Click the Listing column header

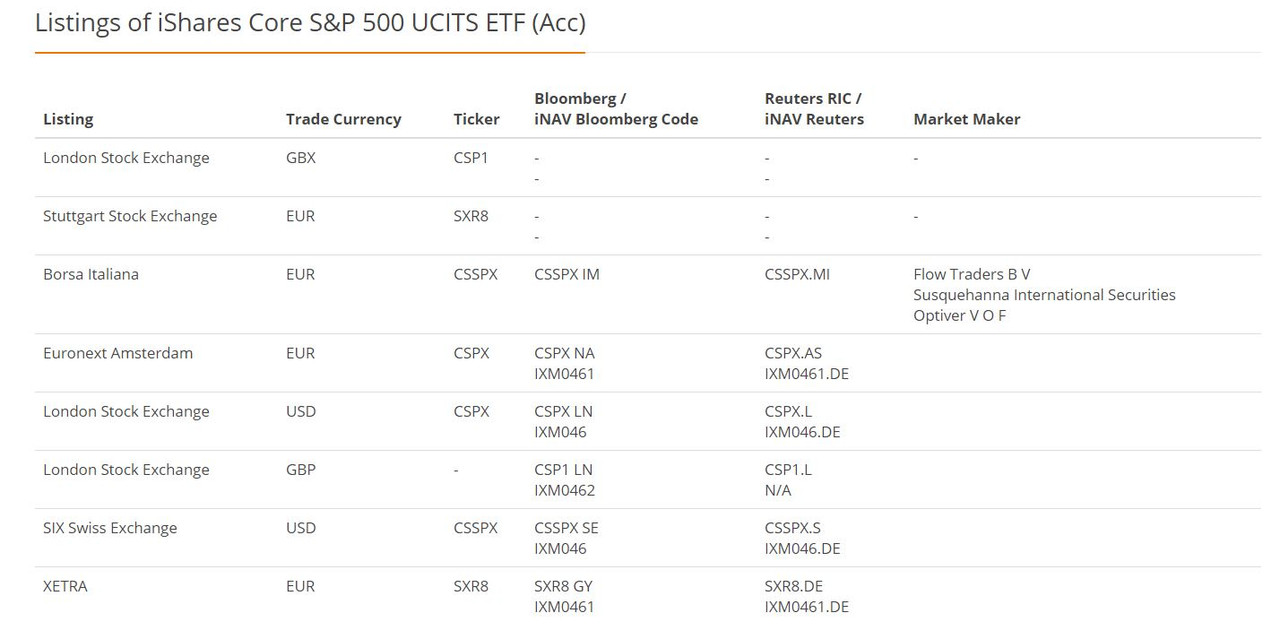point(68,119)
